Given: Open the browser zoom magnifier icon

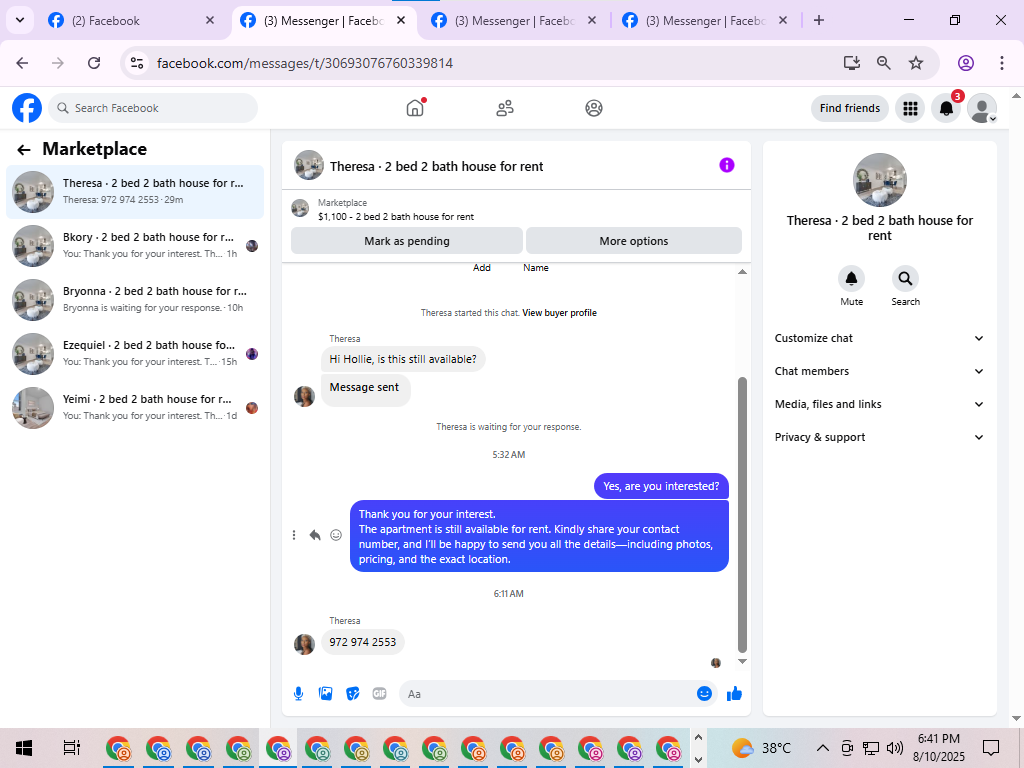Looking at the screenshot, I should click(x=884, y=63).
